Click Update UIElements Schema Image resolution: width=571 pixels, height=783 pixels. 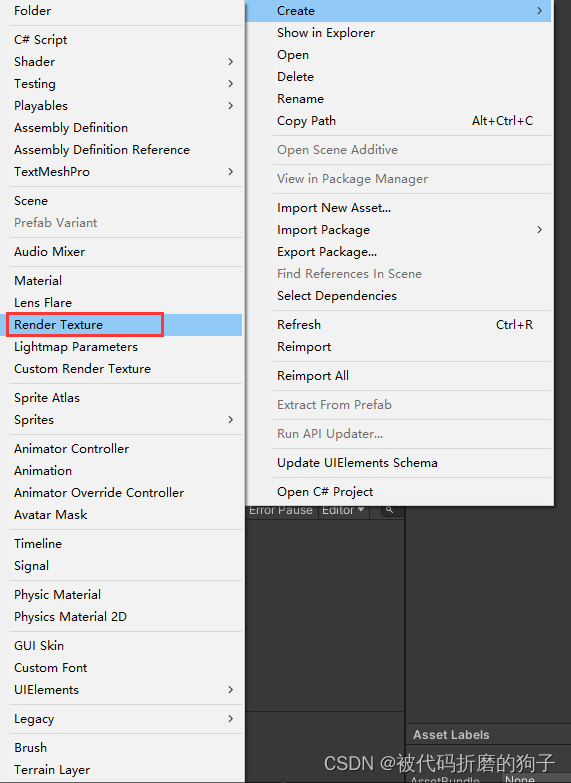pos(399,462)
